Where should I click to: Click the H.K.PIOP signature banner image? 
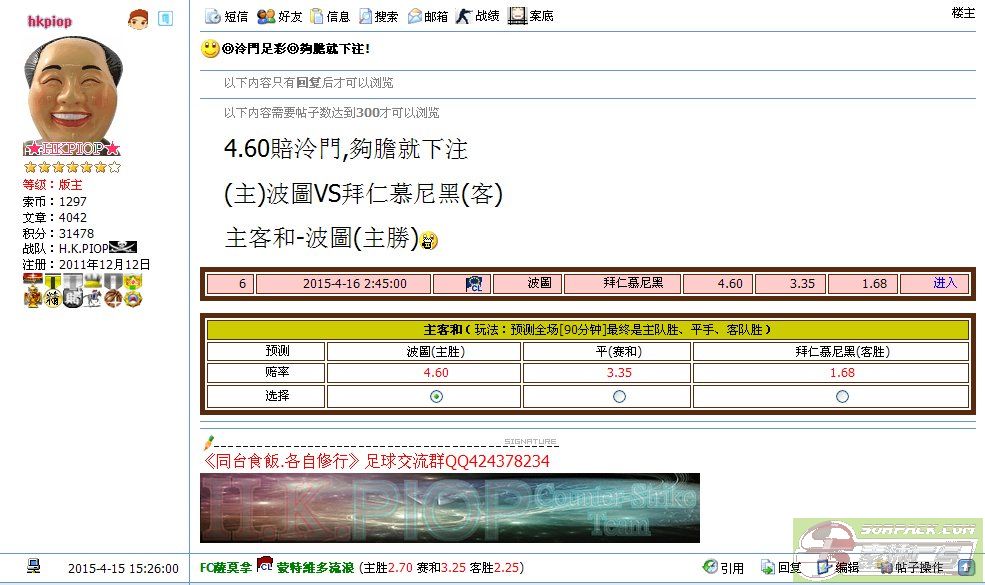(450, 512)
